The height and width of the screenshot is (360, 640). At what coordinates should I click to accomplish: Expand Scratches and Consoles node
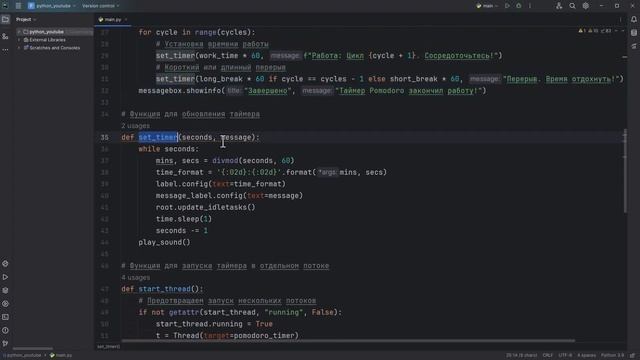click(x=19, y=48)
